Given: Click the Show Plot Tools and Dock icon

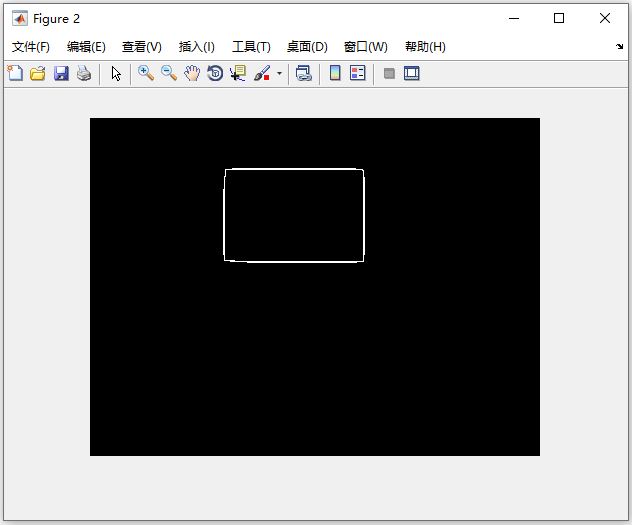Looking at the screenshot, I should (x=412, y=73).
